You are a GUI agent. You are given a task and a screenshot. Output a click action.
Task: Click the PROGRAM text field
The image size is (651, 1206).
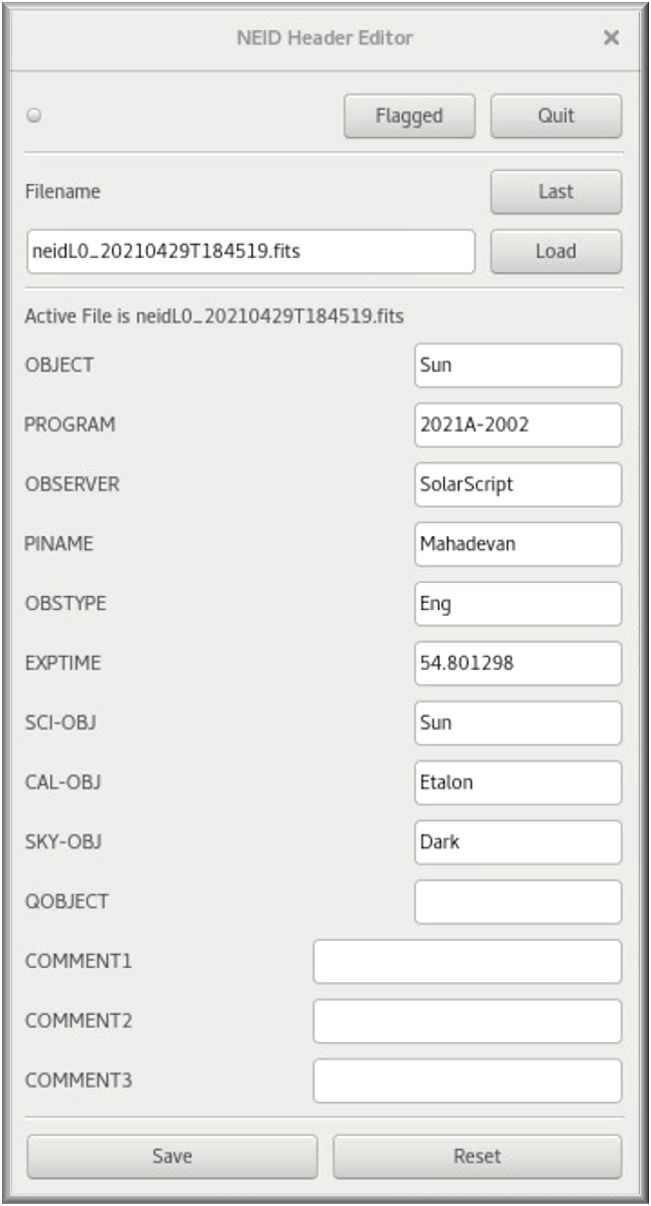pos(517,425)
